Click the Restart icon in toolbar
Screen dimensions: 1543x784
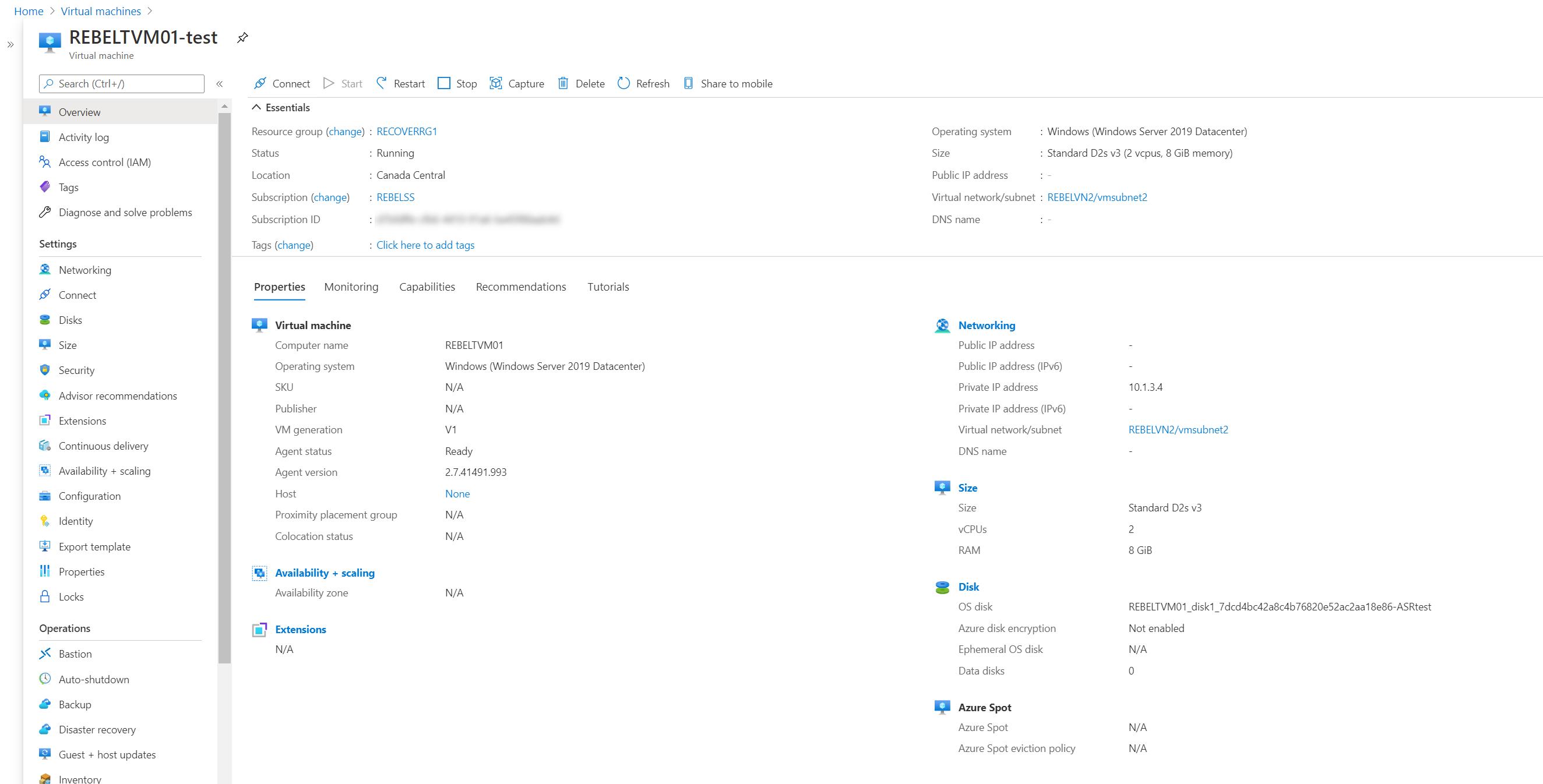[382, 83]
